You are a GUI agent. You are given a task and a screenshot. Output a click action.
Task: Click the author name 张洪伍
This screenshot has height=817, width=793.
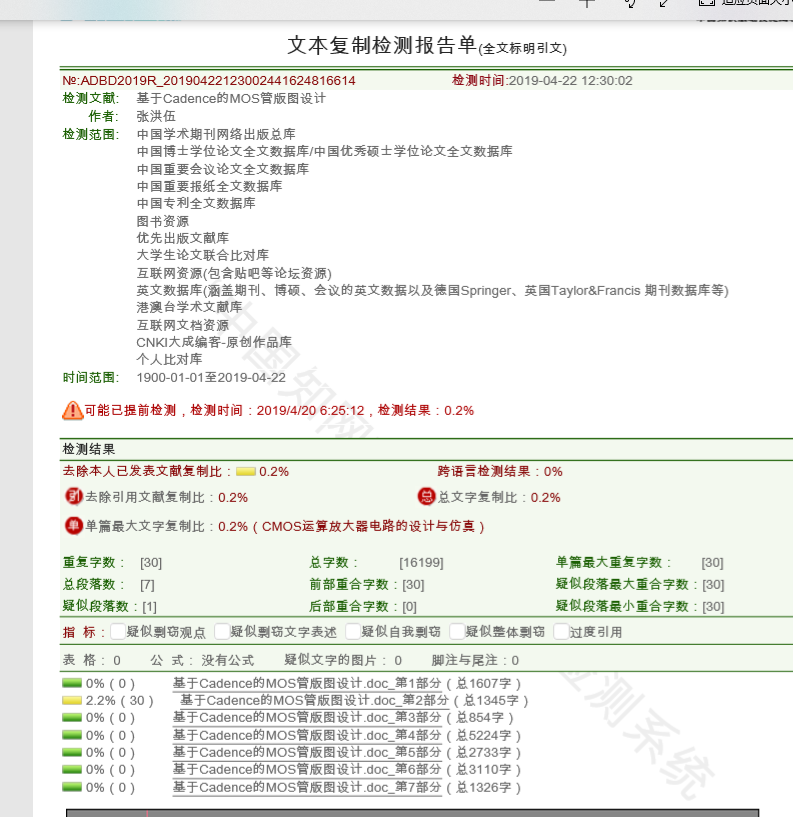tap(156, 116)
